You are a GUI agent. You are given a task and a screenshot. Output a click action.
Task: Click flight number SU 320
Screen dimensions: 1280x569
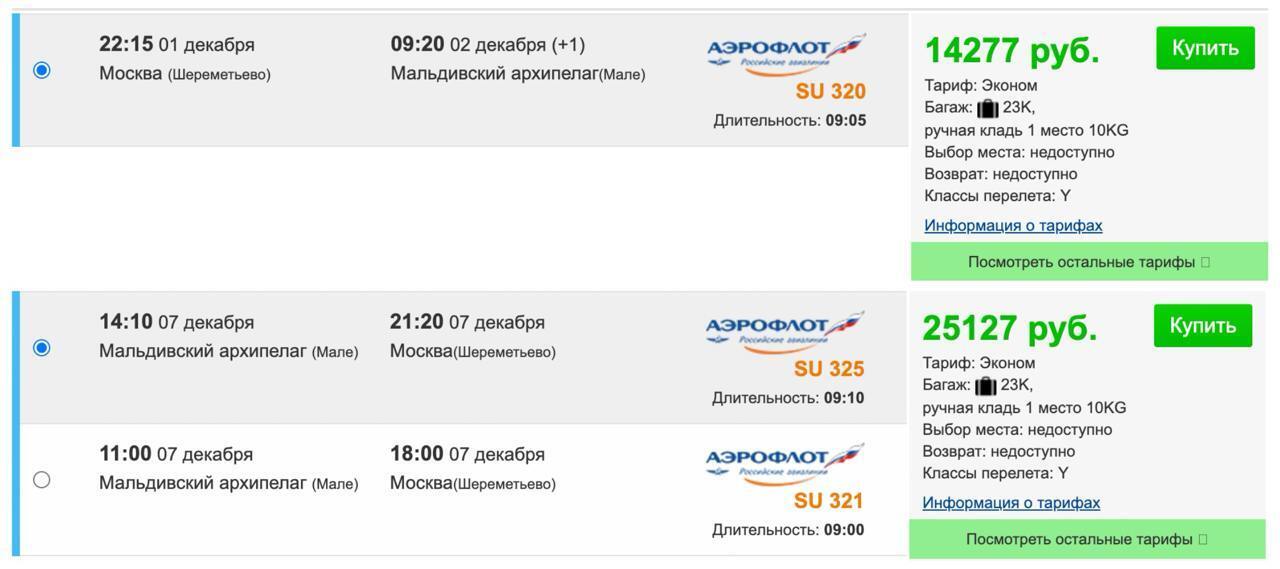(x=830, y=92)
